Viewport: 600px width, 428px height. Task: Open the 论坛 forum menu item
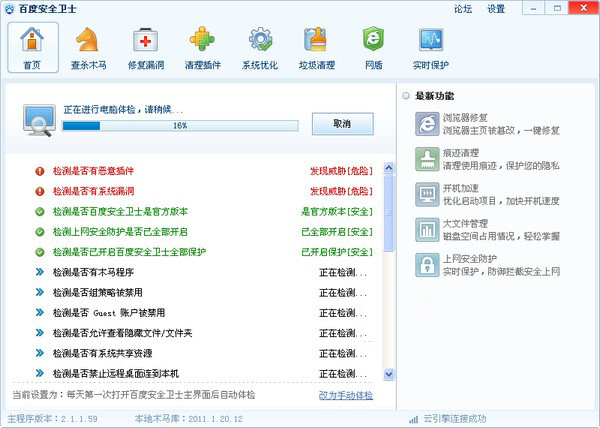(462, 9)
